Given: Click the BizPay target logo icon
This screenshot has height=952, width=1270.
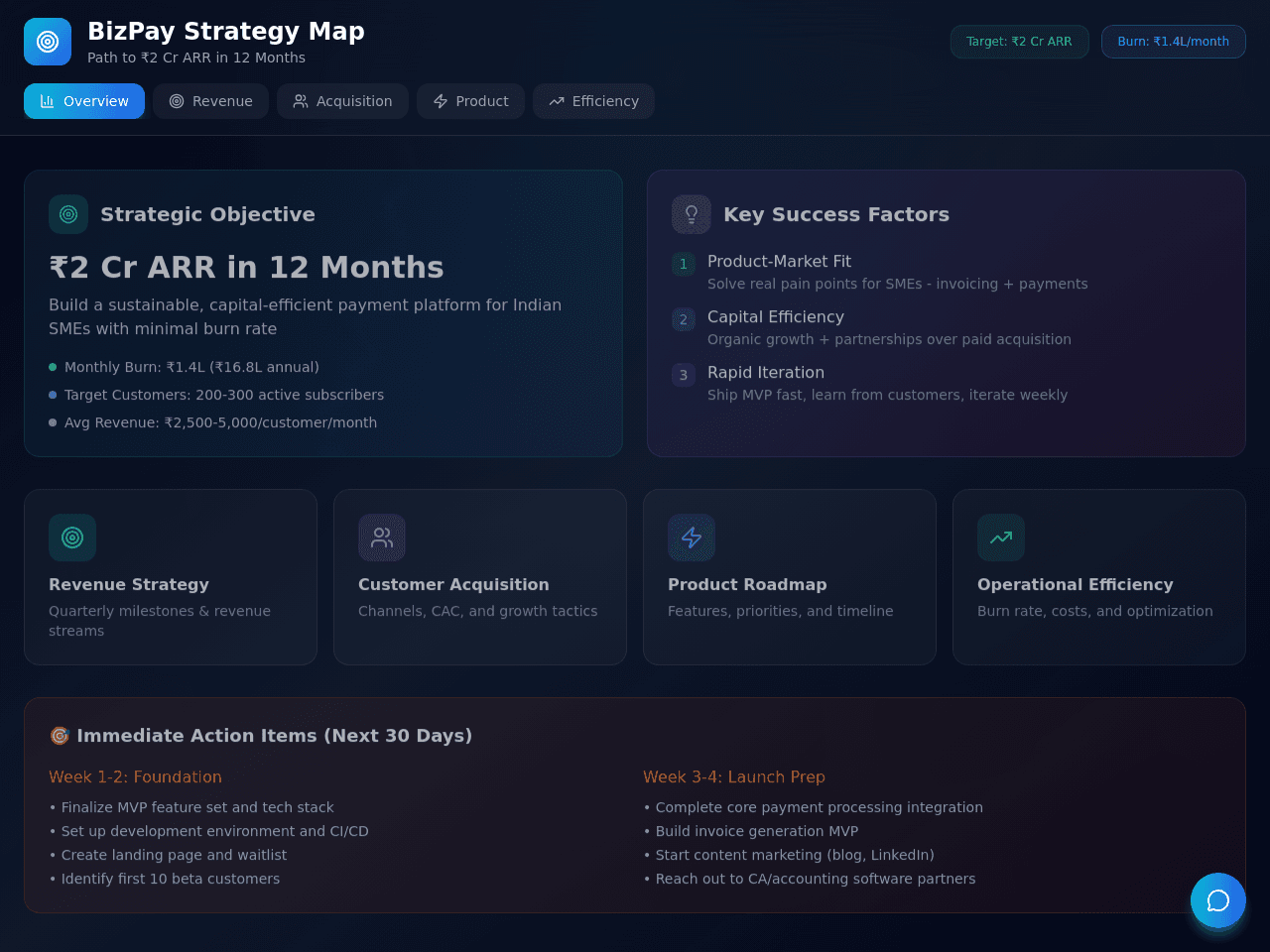Looking at the screenshot, I should pos(48,42).
